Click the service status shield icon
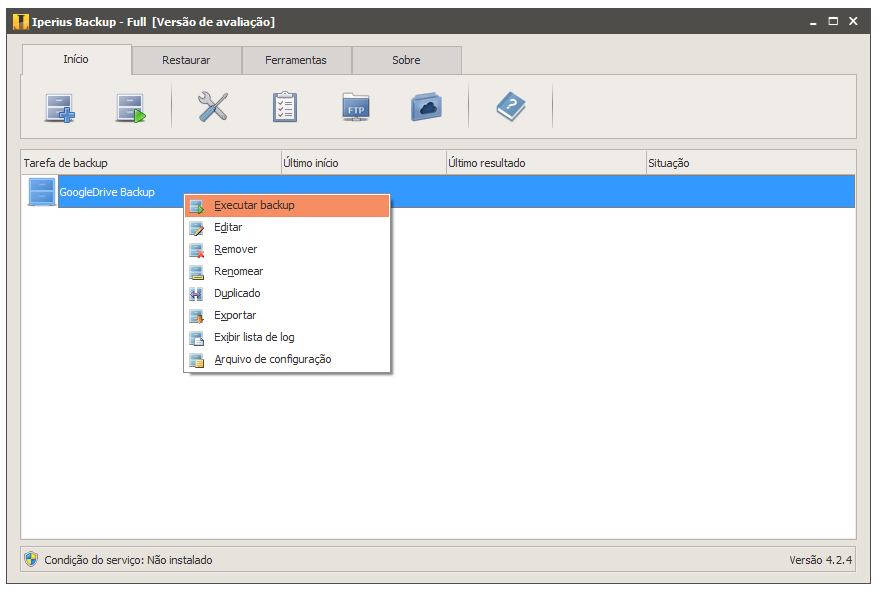This screenshot has height=593, width=880. coord(31,559)
